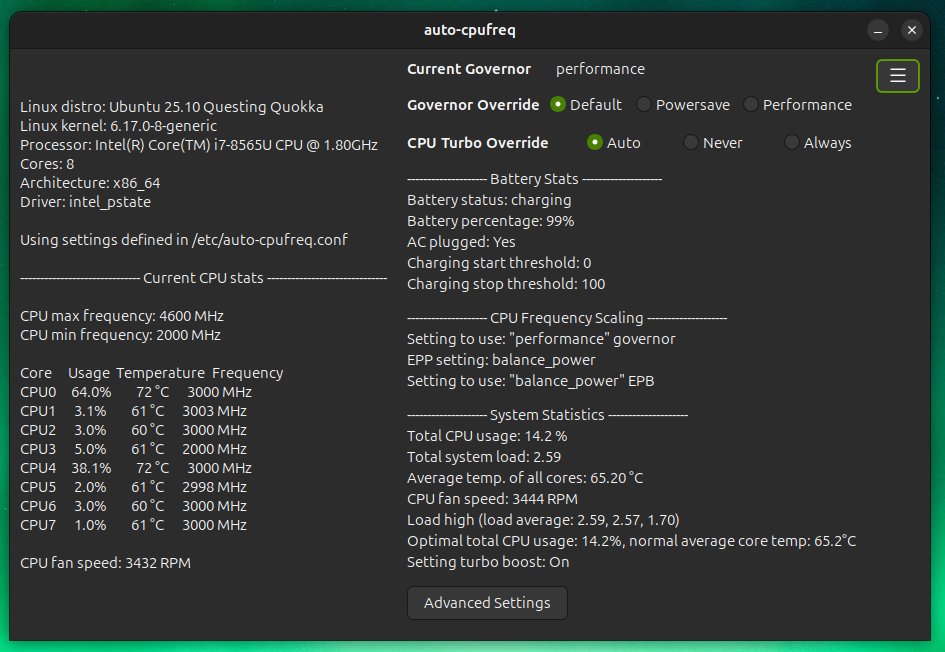Select Powersave governor override
945x652 pixels.
[683, 105]
